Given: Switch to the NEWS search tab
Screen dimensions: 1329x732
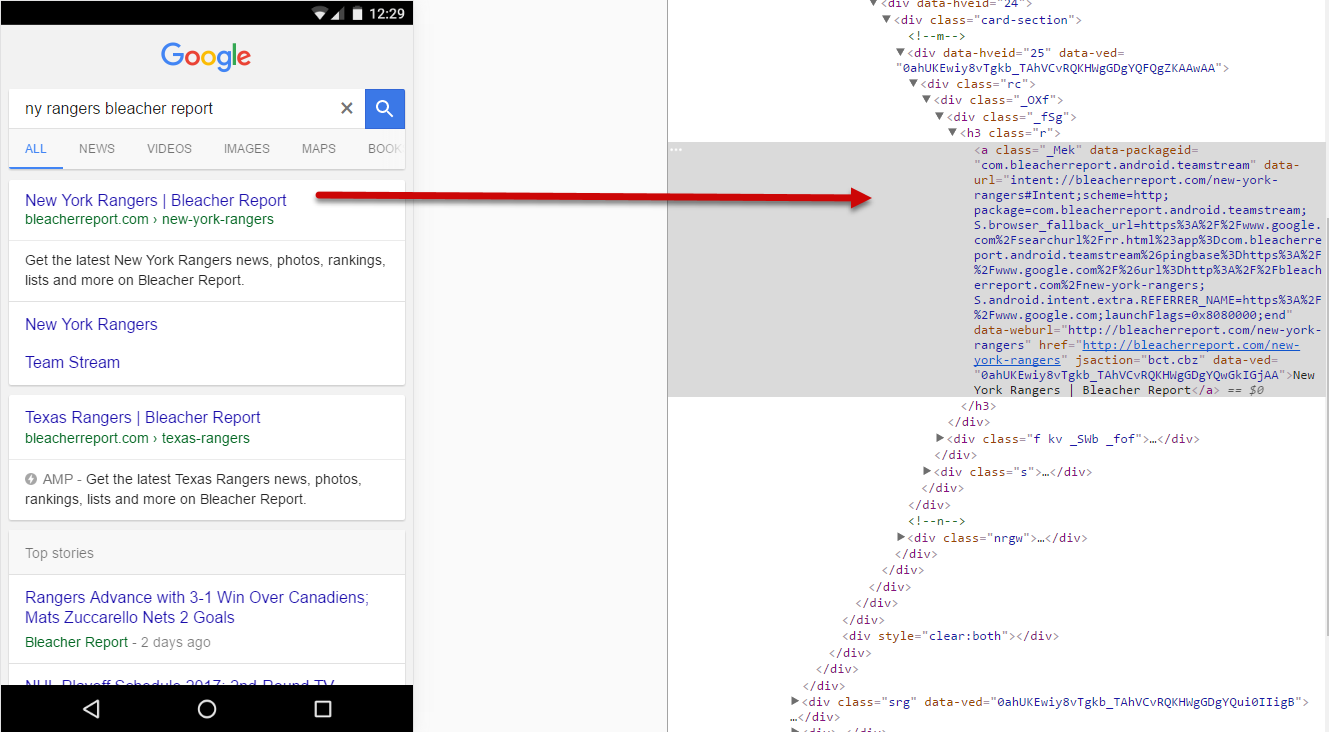Looking at the screenshot, I should [97, 149].
